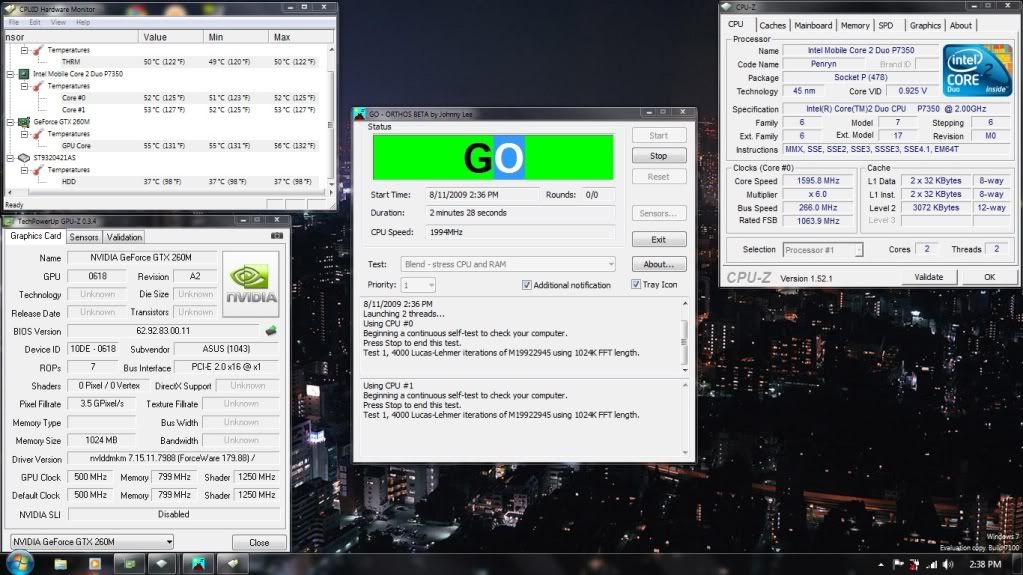Open the file explorer taskbar icon
Image resolution: width=1023 pixels, height=575 pixels.
tap(61, 563)
